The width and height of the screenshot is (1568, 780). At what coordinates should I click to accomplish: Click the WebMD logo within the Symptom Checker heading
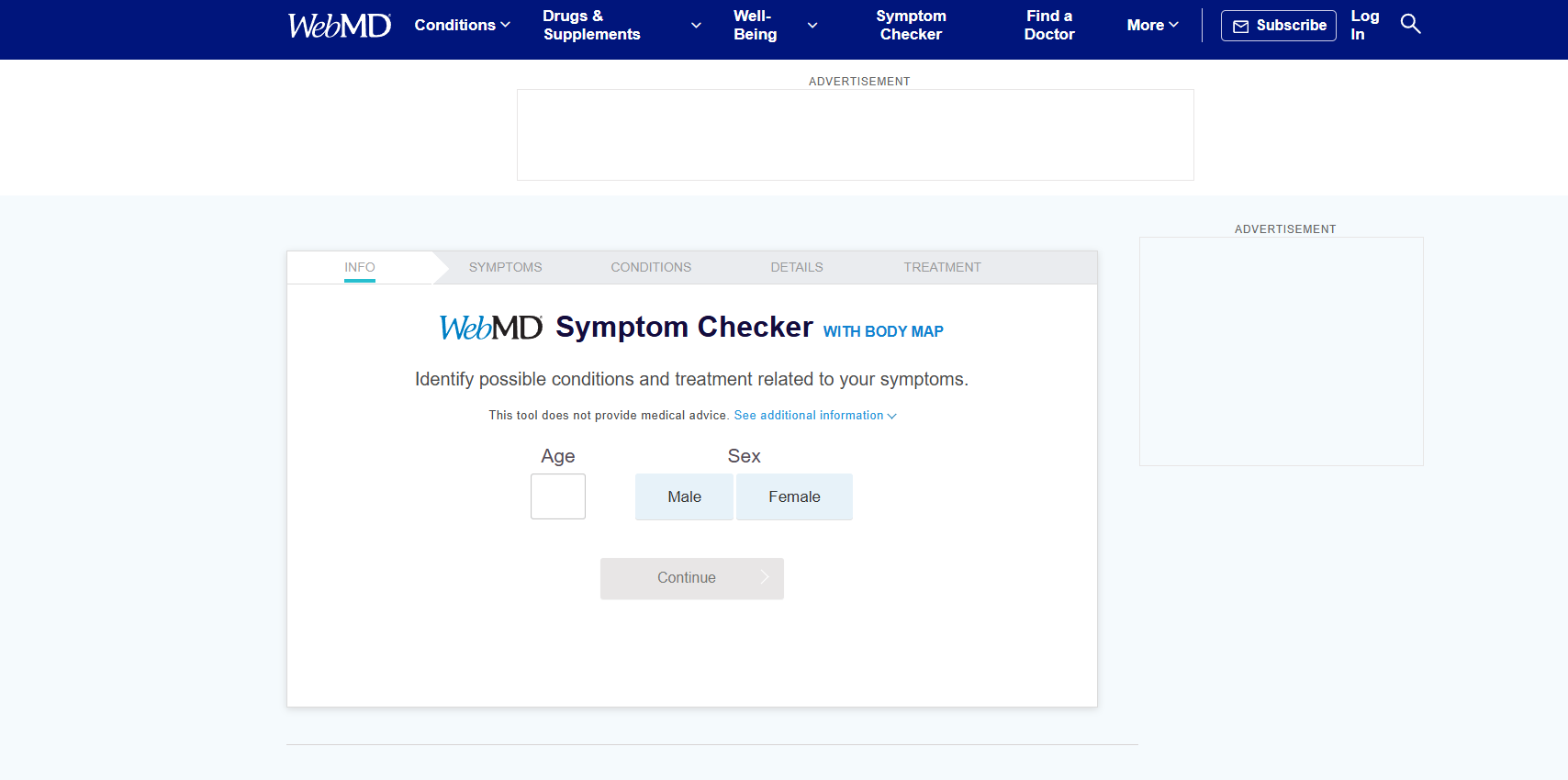491,328
